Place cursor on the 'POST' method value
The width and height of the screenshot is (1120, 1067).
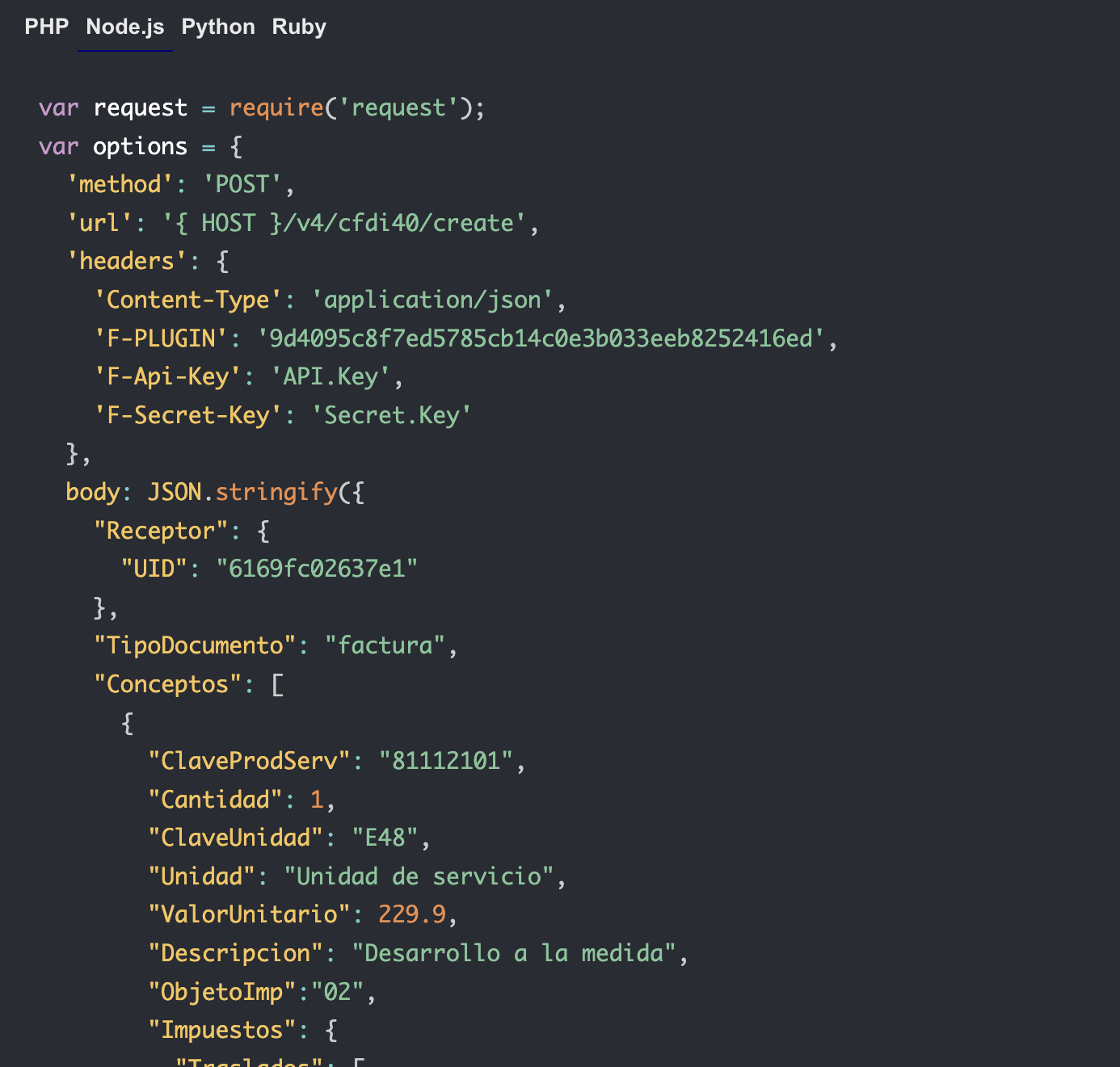pos(242,184)
